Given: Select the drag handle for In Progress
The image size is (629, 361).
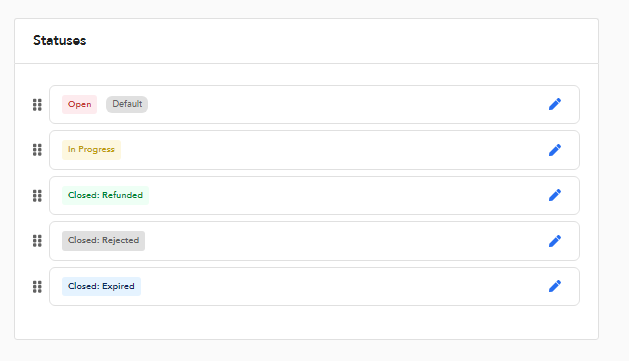Looking at the screenshot, I should pyautogui.click(x=37, y=150).
